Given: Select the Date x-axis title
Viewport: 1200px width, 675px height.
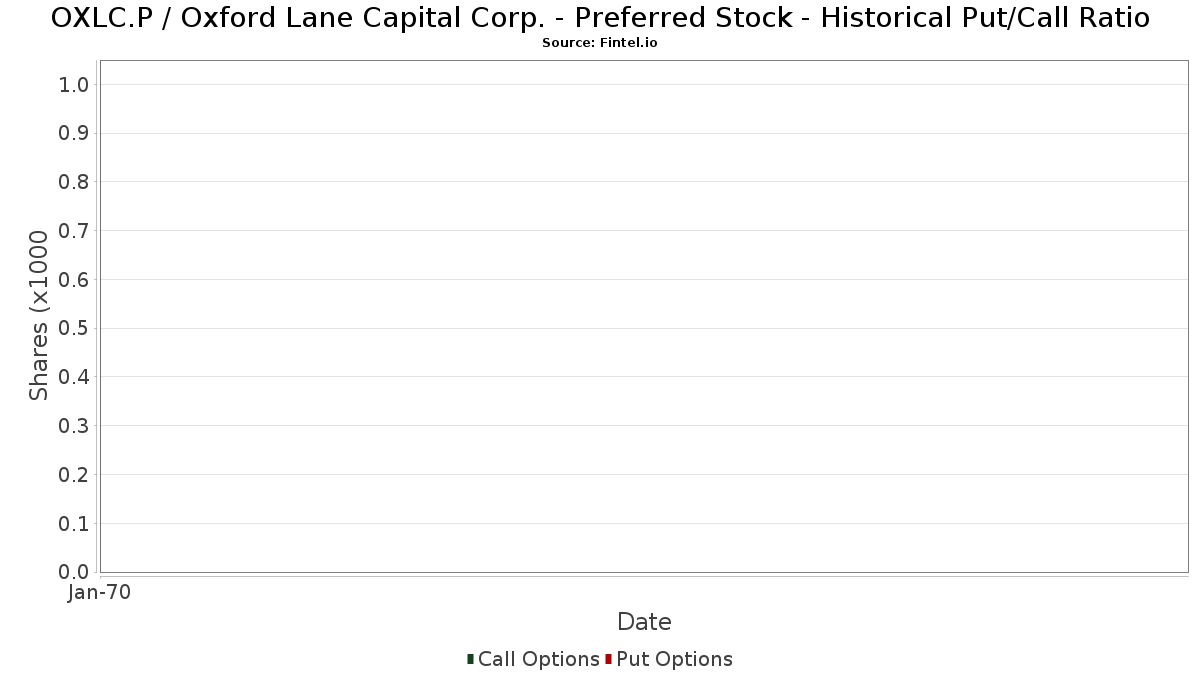Looking at the screenshot, I should tap(644, 622).
